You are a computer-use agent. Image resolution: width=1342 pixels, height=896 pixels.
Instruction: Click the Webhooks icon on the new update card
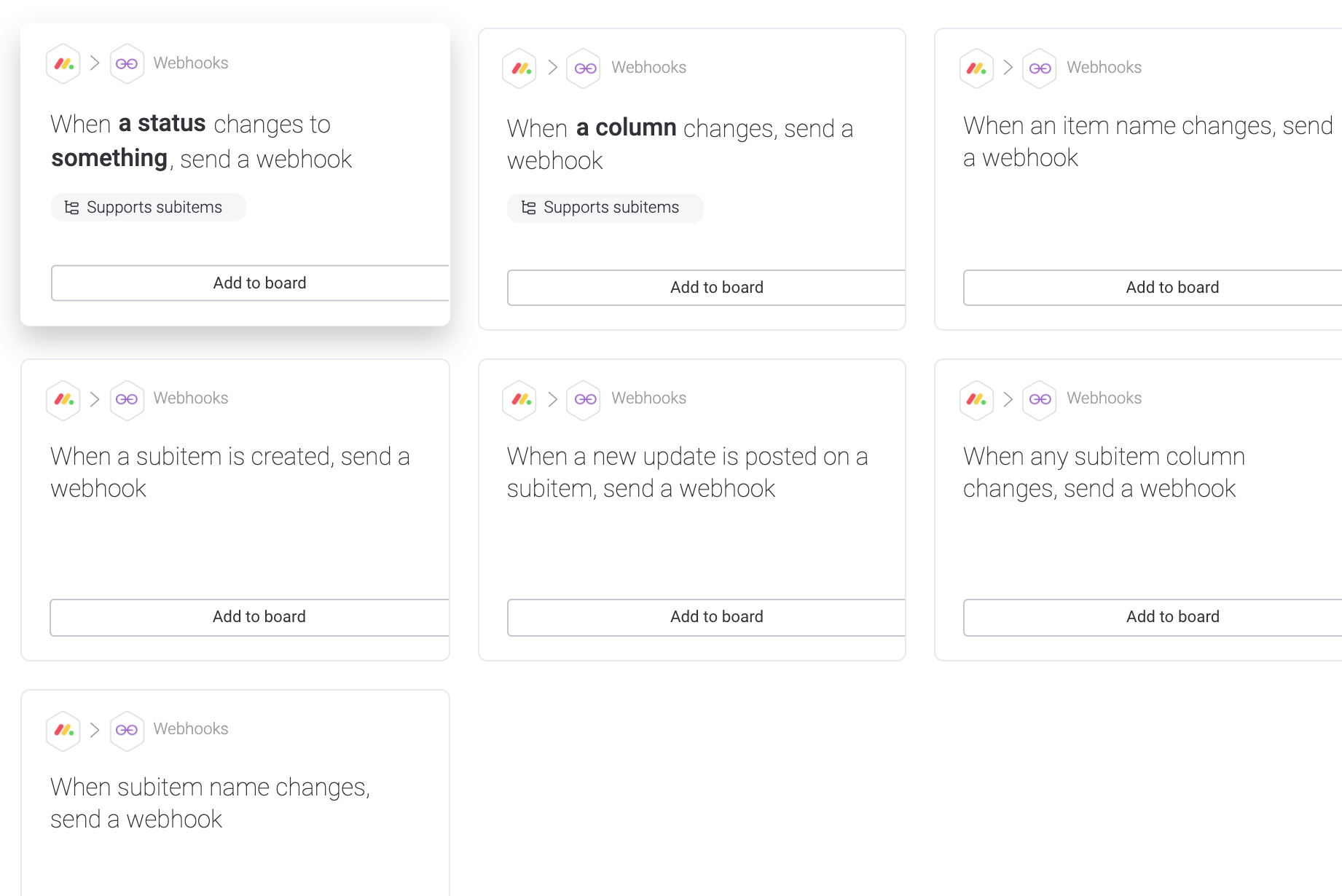(x=583, y=400)
